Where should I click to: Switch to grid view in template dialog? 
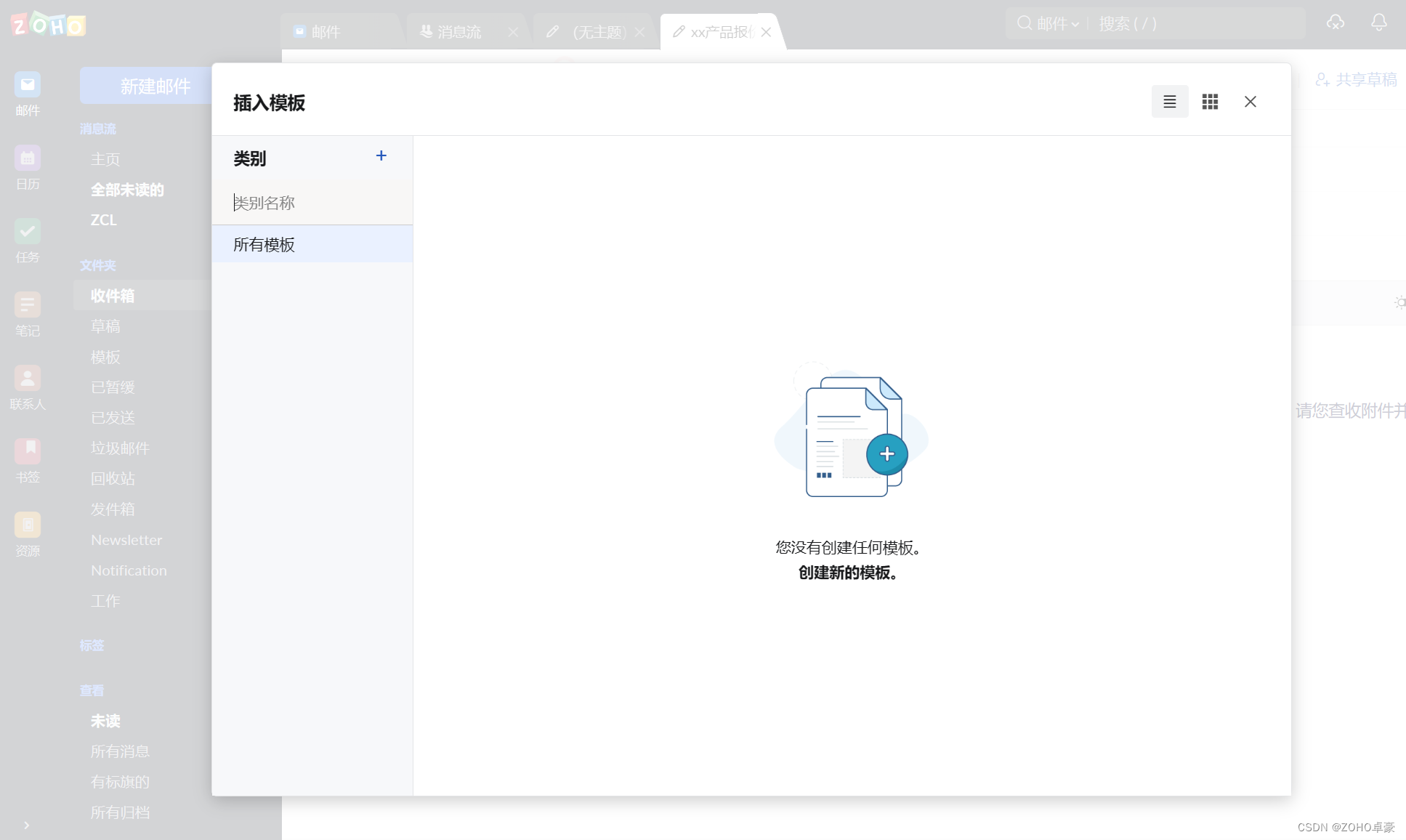(x=1210, y=102)
